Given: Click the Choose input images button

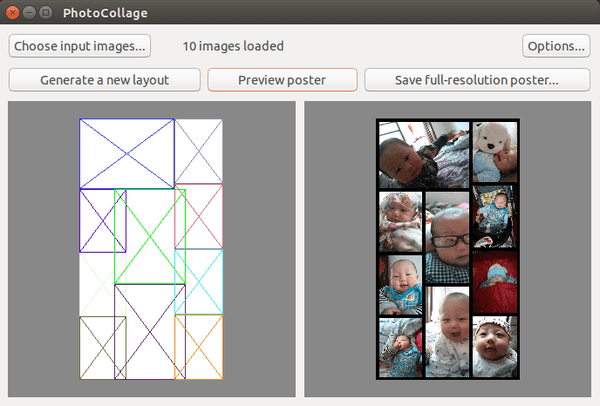Looking at the screenshot, I should tap(80, 46).
